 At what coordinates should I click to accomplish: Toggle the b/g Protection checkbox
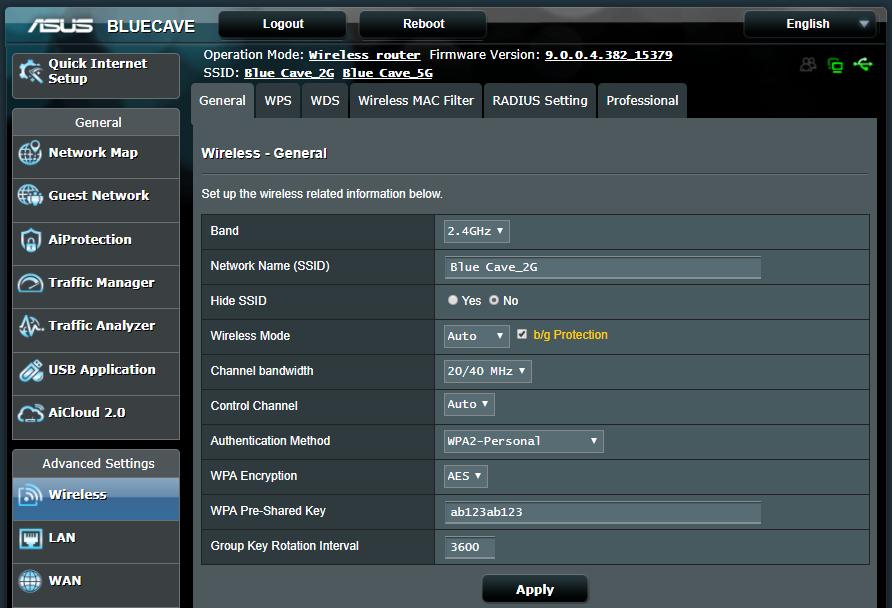pos(522,334)
